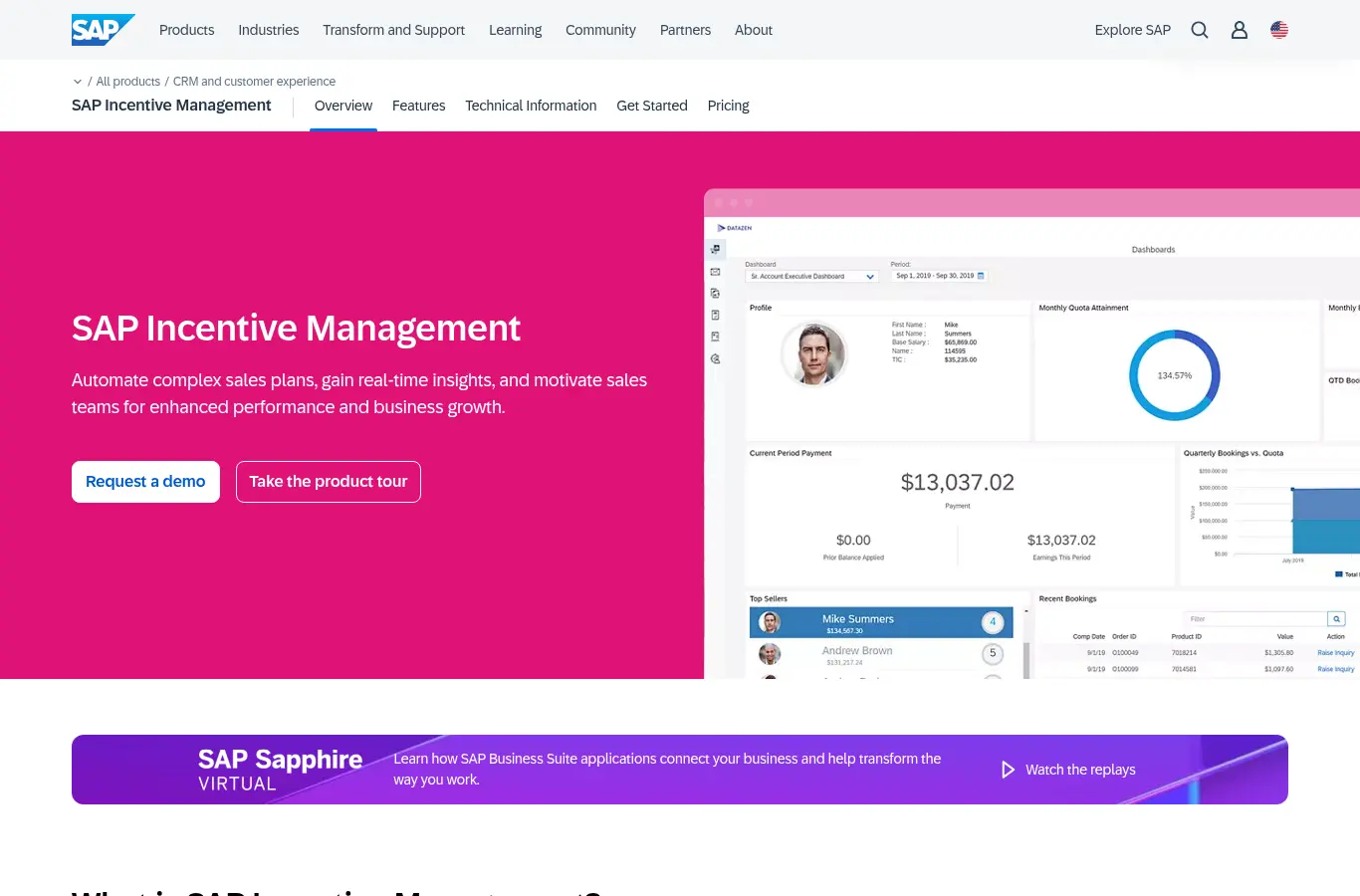Click Watch the replays link

1080,770
